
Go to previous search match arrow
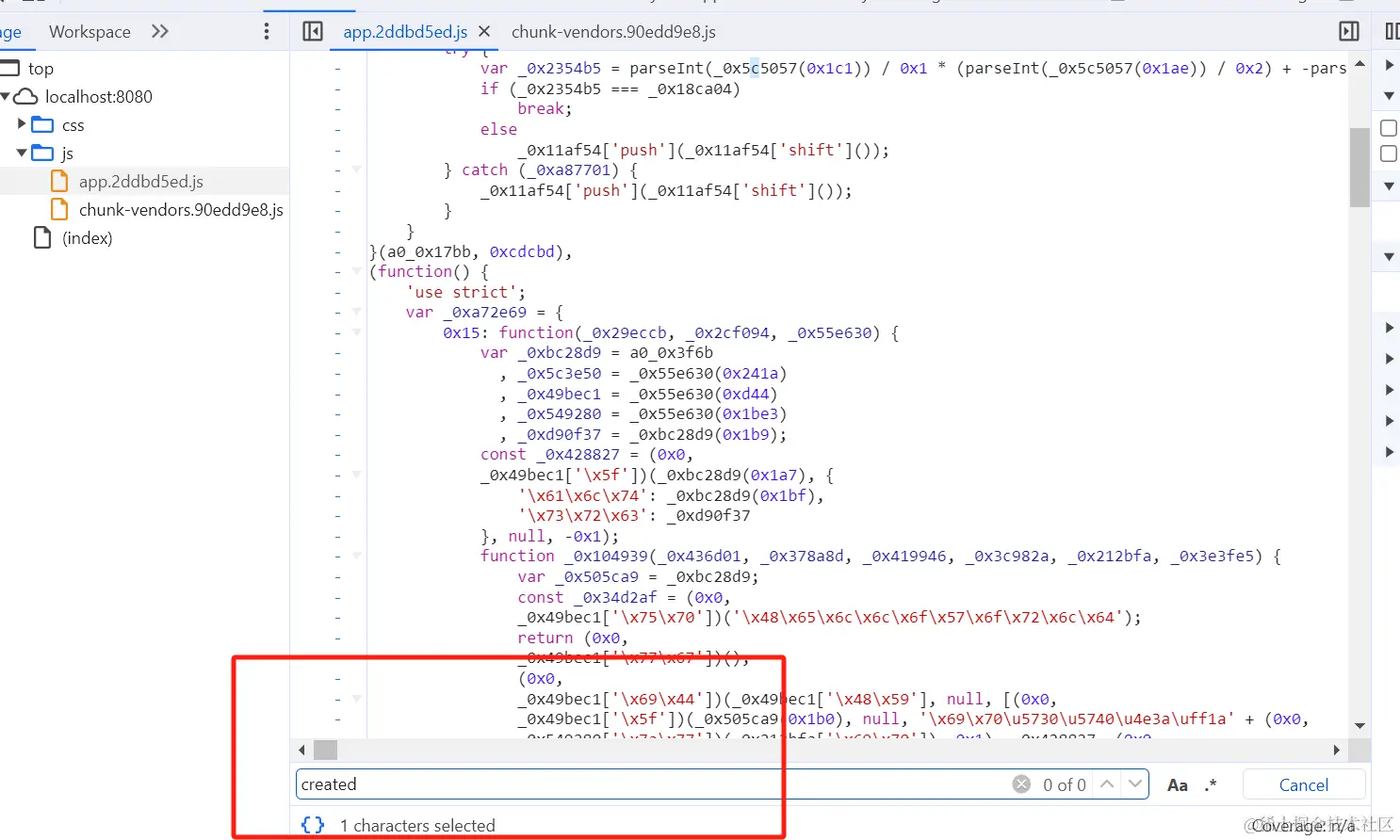click(x=1108, y=784)
